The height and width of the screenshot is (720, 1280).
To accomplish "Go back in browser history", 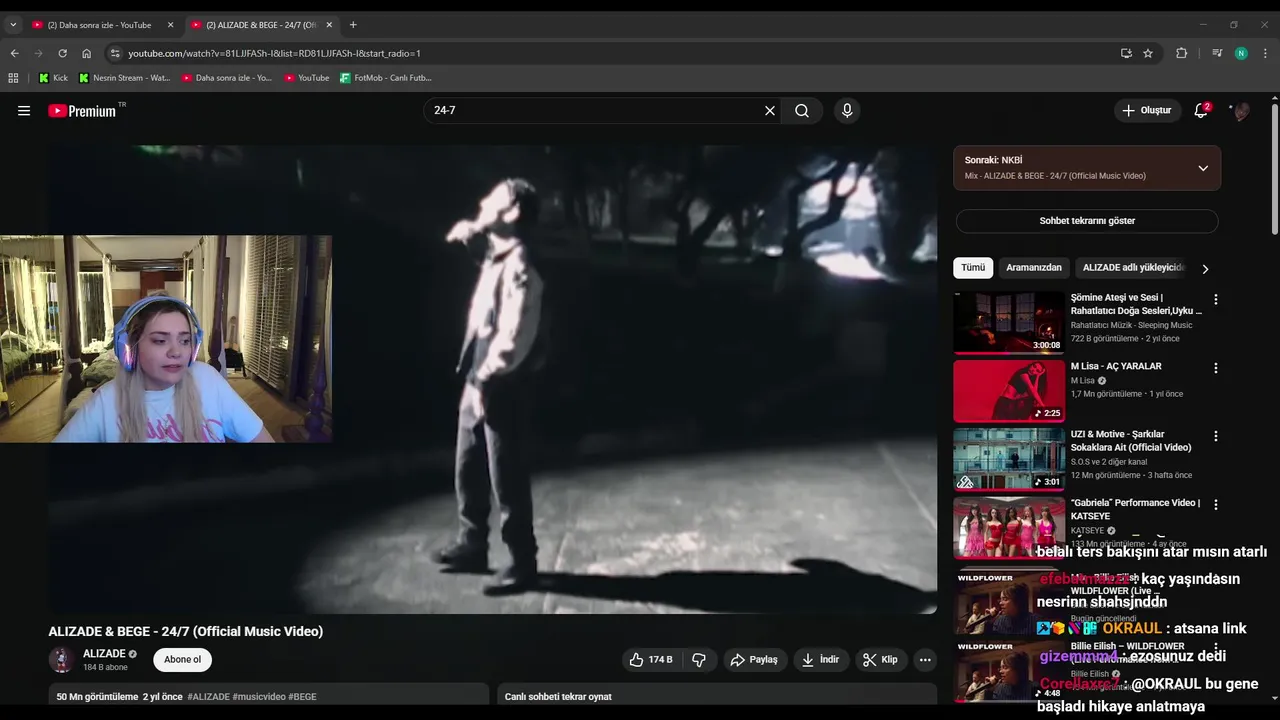I will [14, 53].
